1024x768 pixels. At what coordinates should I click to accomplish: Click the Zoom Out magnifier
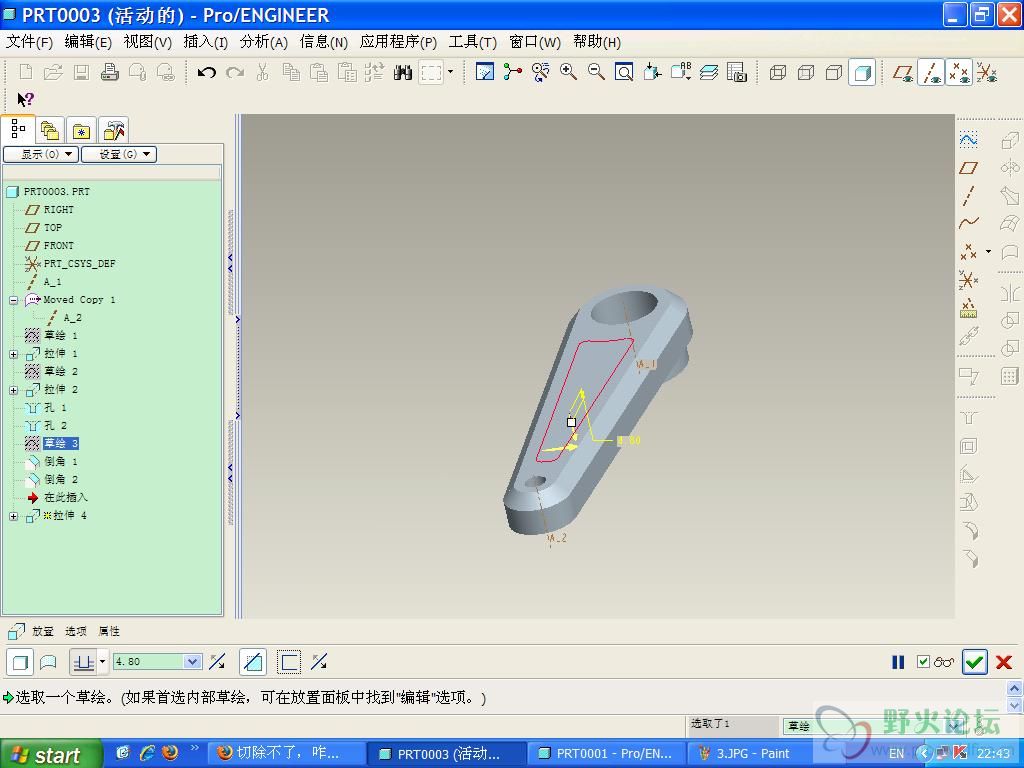click(x=596, y=72)
